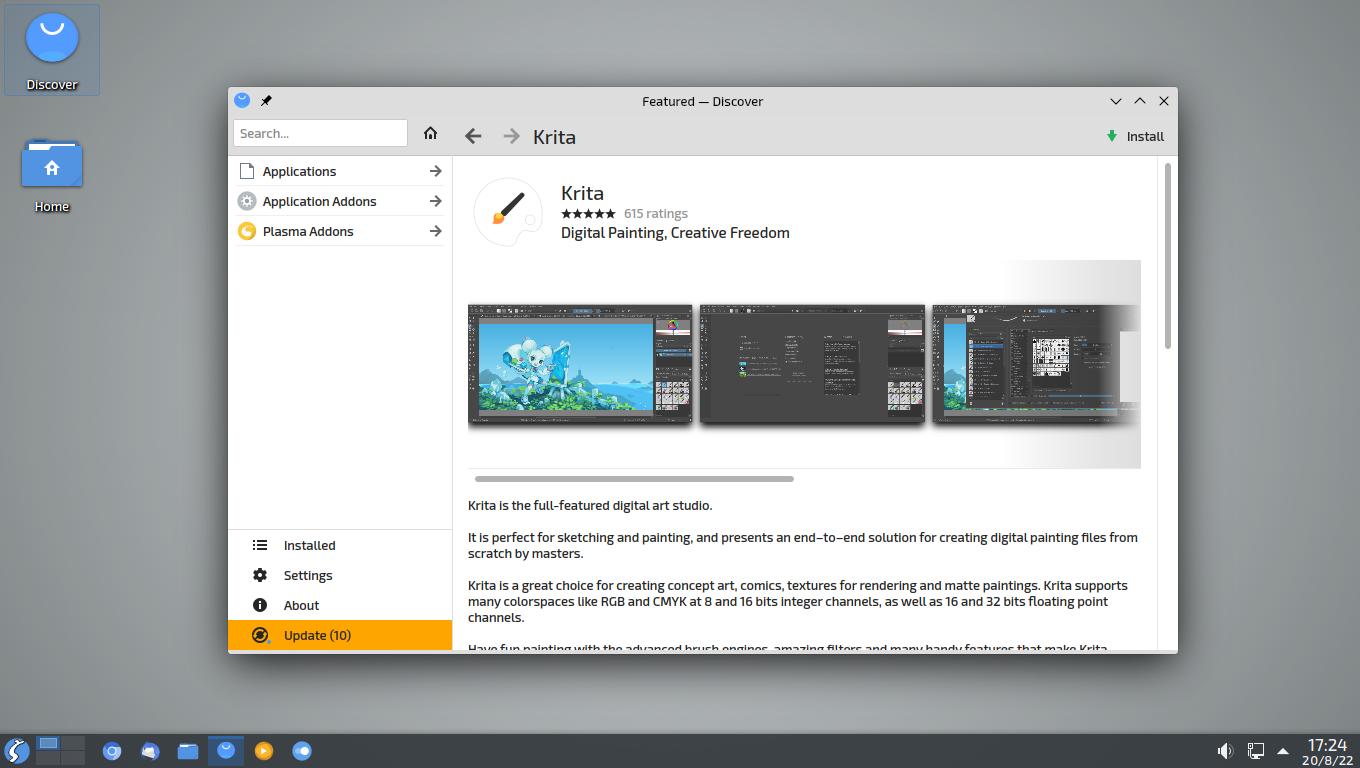Show hidden system tray icons

click(x=1283, y=752)
